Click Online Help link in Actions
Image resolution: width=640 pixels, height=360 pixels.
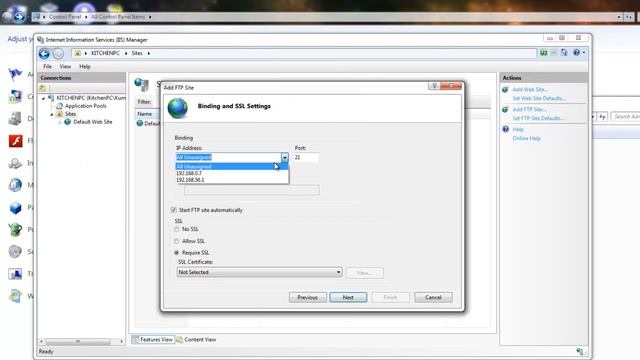point(527,138)
